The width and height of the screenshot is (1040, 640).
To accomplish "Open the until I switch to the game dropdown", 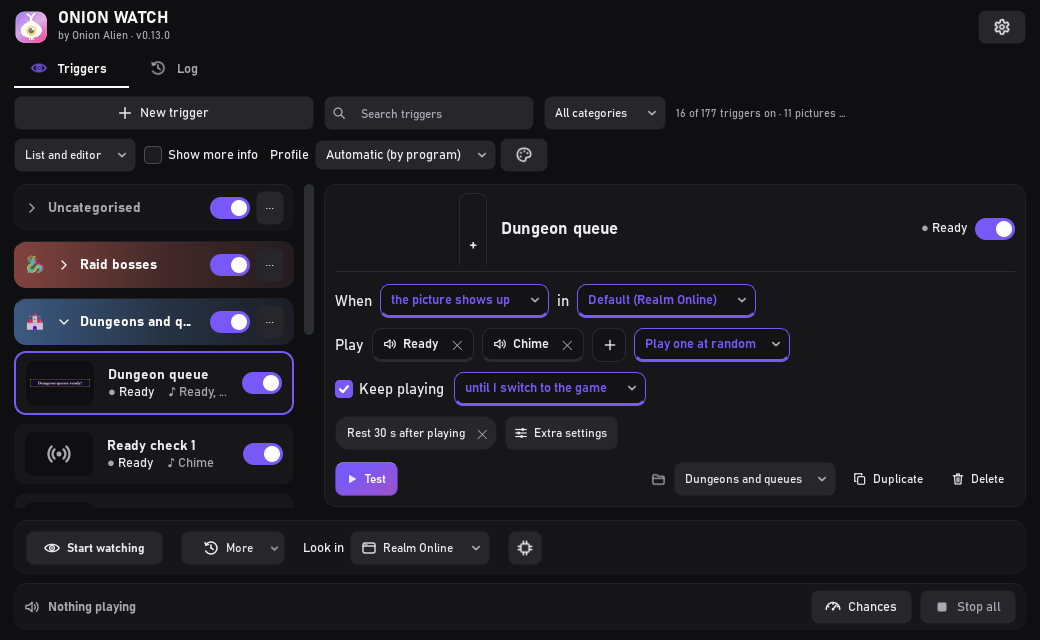I will pyautogui.click(x=550, y=388).
